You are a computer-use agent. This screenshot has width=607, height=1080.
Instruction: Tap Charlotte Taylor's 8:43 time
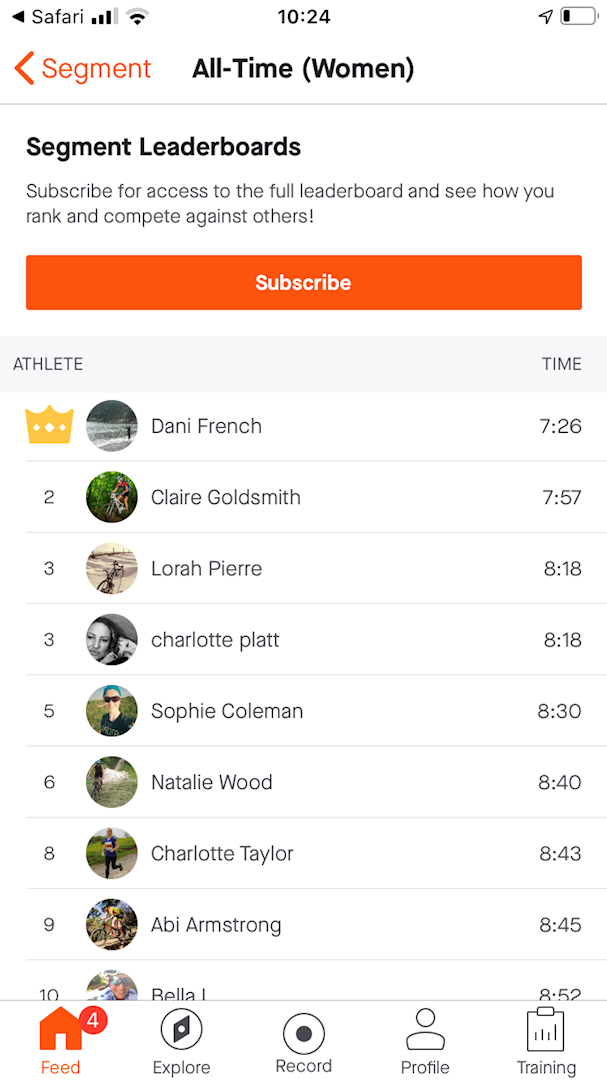(x=560, y=854)
